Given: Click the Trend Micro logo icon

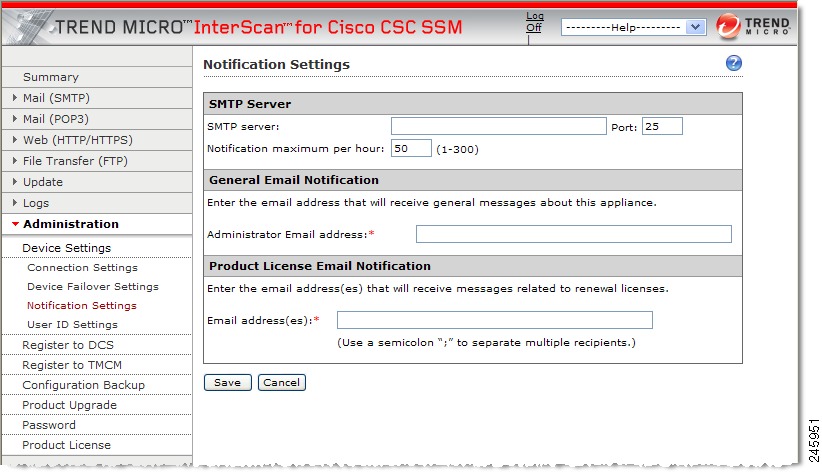Looking at the screenshot, I should coord(728,26).
